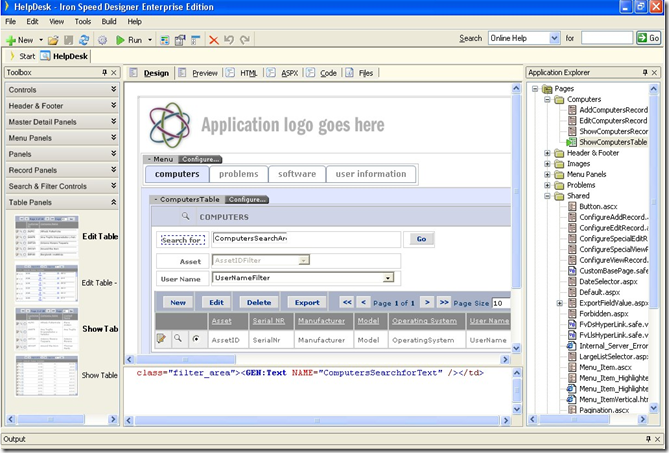The height and width of the screenshot is (453, 669).
Task: Switch to the Preview tab
Action: pos(204,73)
